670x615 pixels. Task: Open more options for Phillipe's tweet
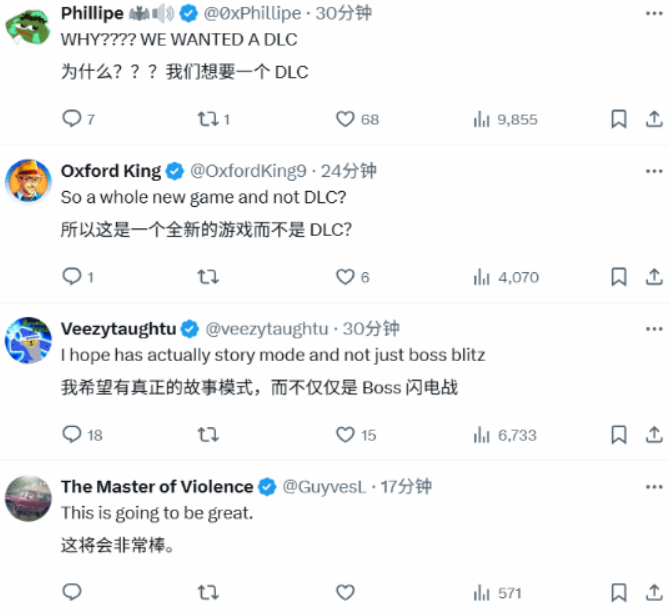coord(654,14)
